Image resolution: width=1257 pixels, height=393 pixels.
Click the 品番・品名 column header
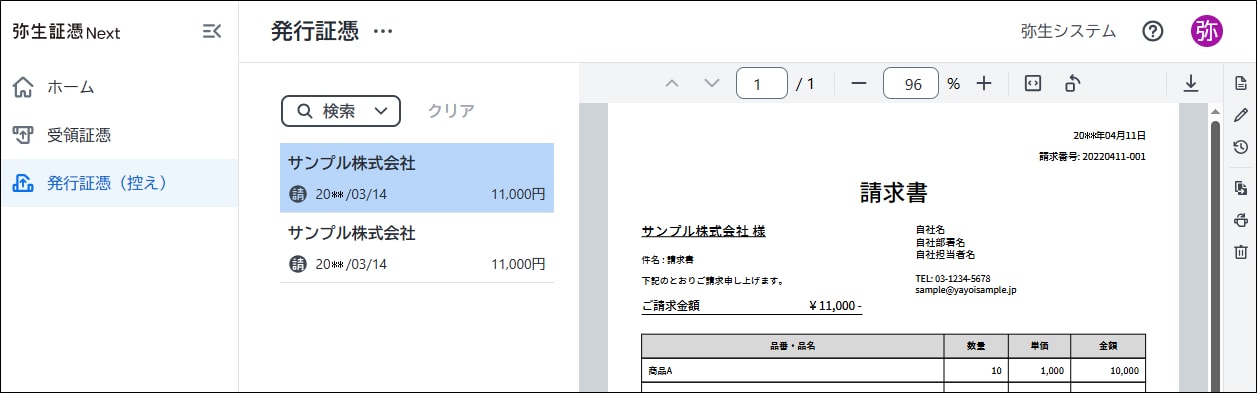coord(793,346)
